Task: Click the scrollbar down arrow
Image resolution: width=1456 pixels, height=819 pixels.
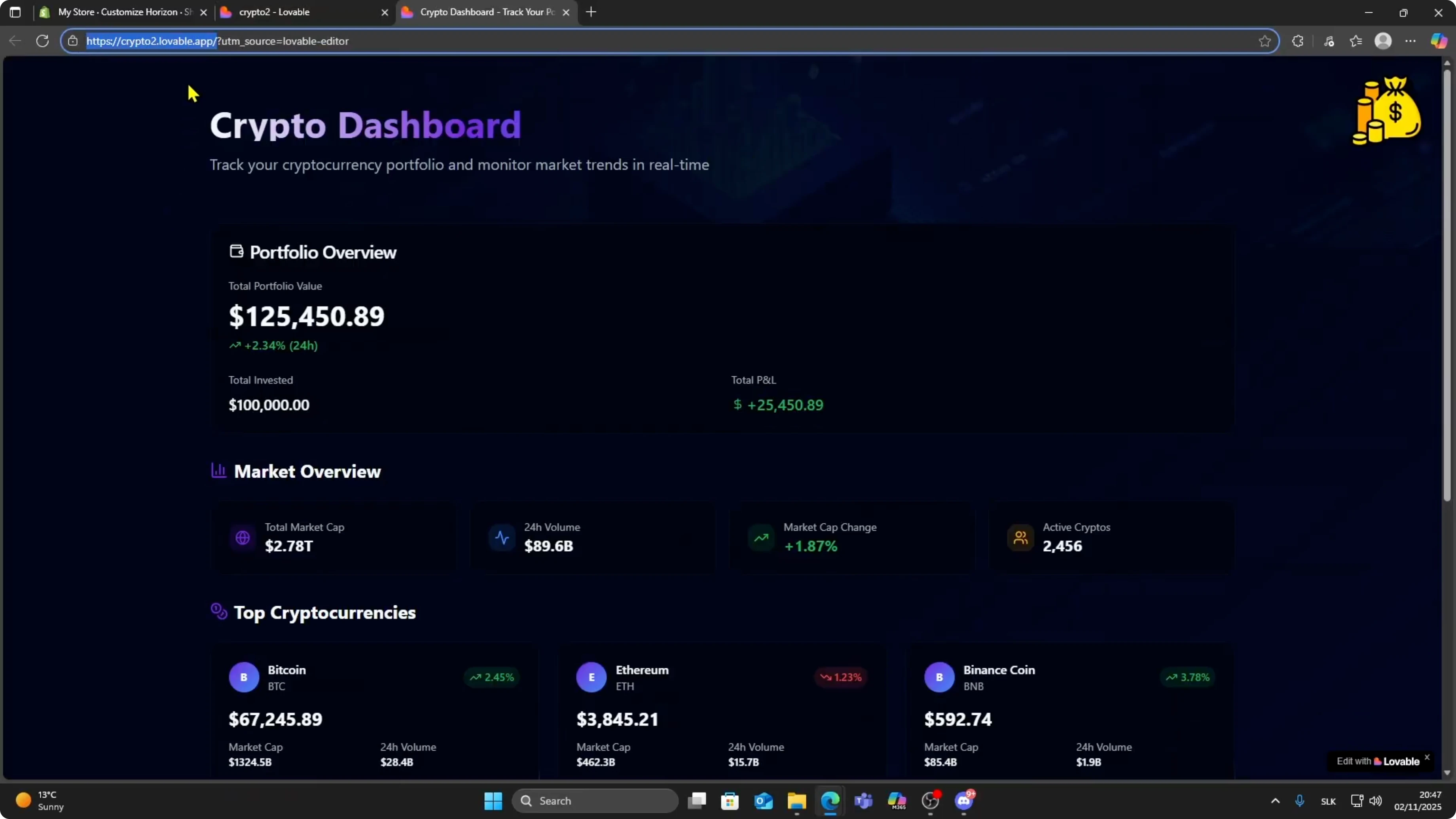Action: pos(1447,772)
